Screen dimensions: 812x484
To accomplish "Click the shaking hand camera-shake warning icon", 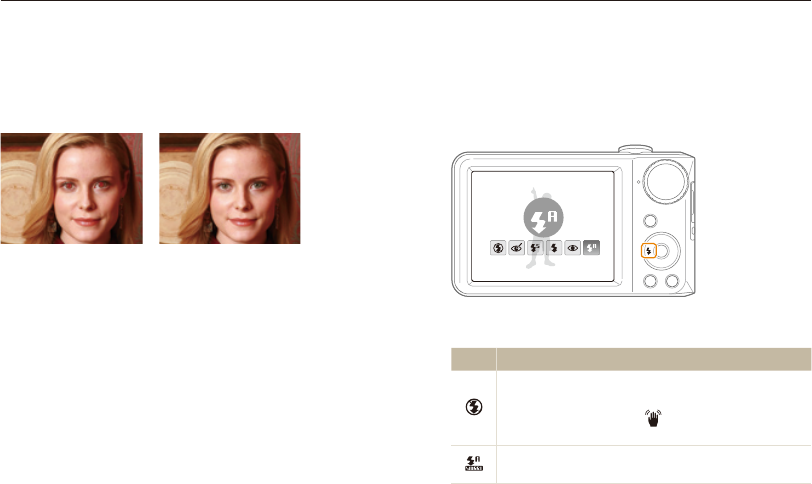I will [x=653, y=418].
